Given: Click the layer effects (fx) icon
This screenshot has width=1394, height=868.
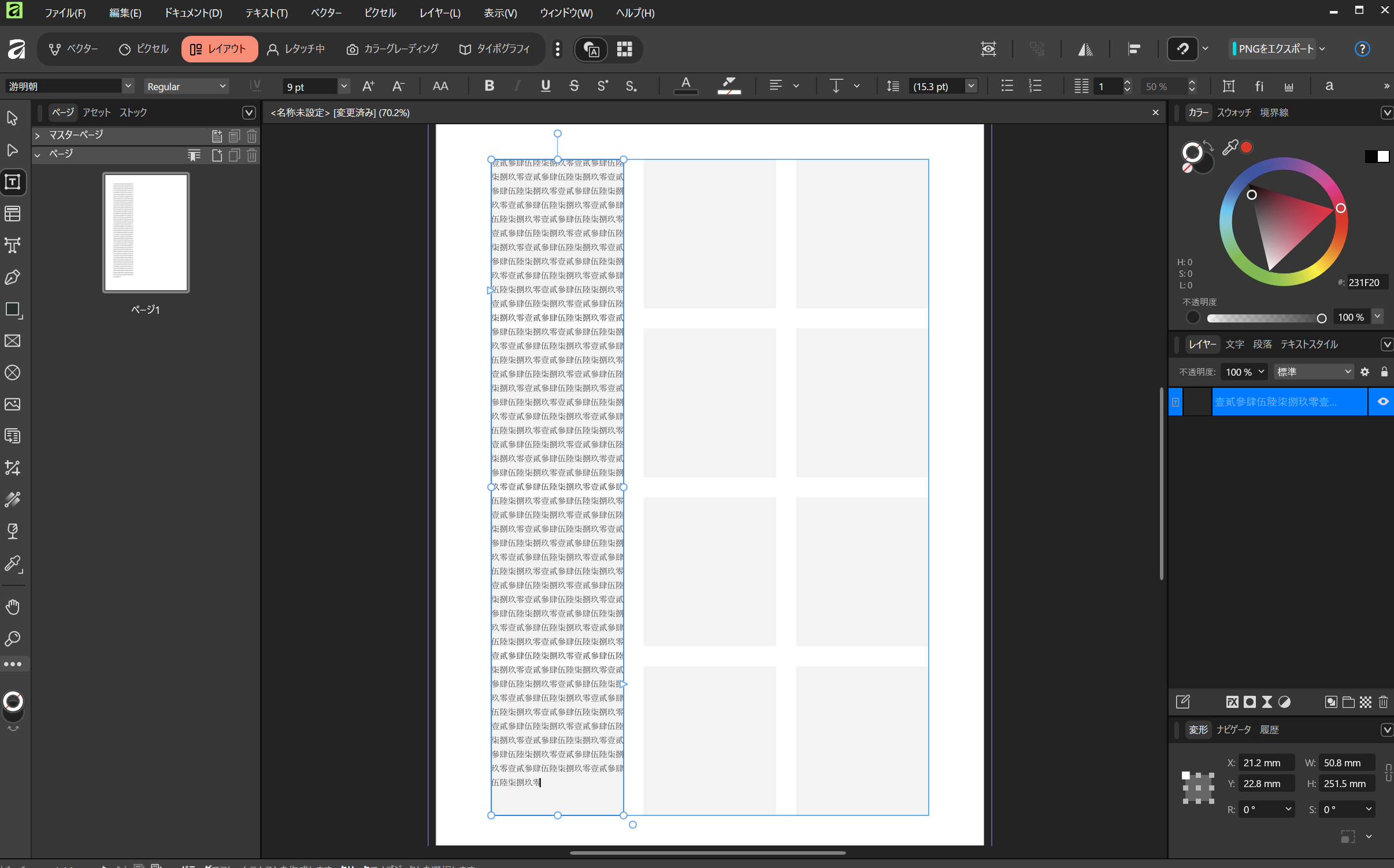Looking at the screenshot, I should click(x=1232, y=702).
